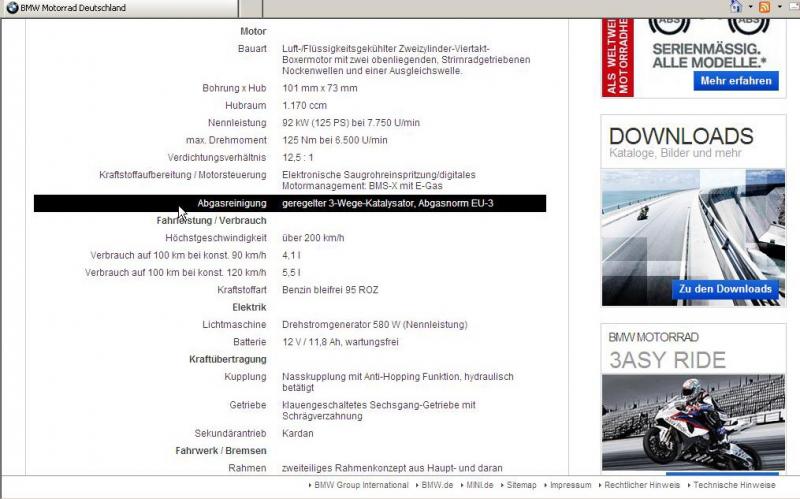Click the Batterie value 12 V / 11,8 Ah

click(x=340, y=342)
